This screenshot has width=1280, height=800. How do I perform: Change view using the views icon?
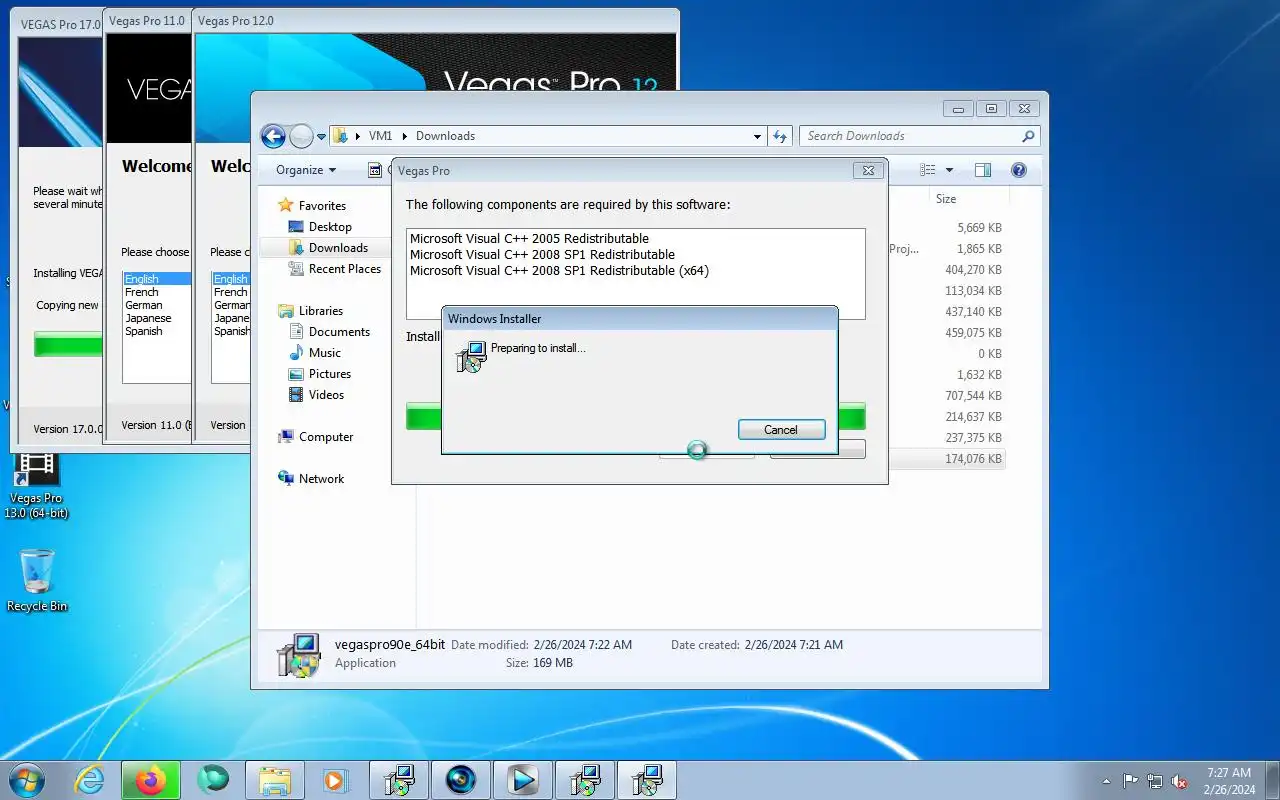(x=928, y=170)
